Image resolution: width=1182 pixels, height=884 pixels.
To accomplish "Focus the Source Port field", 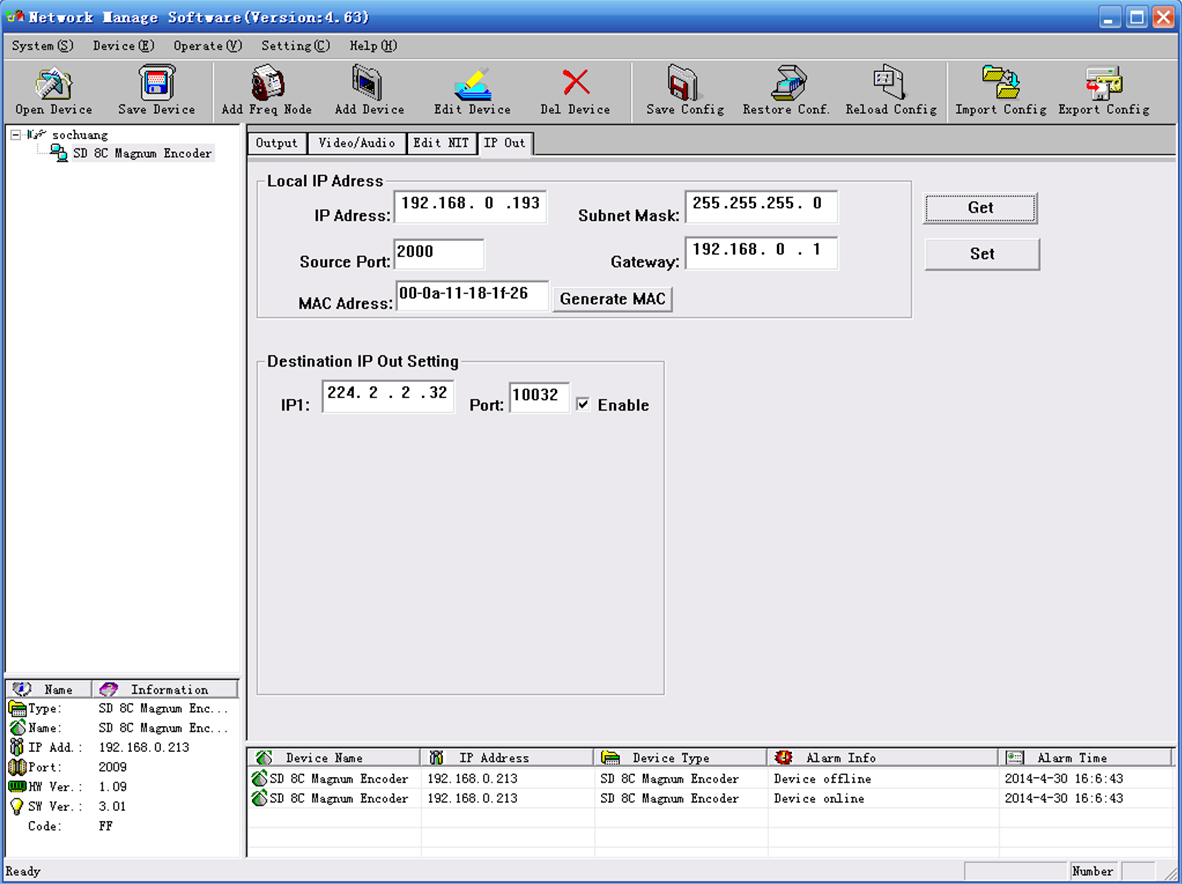I will pos(439,254).
